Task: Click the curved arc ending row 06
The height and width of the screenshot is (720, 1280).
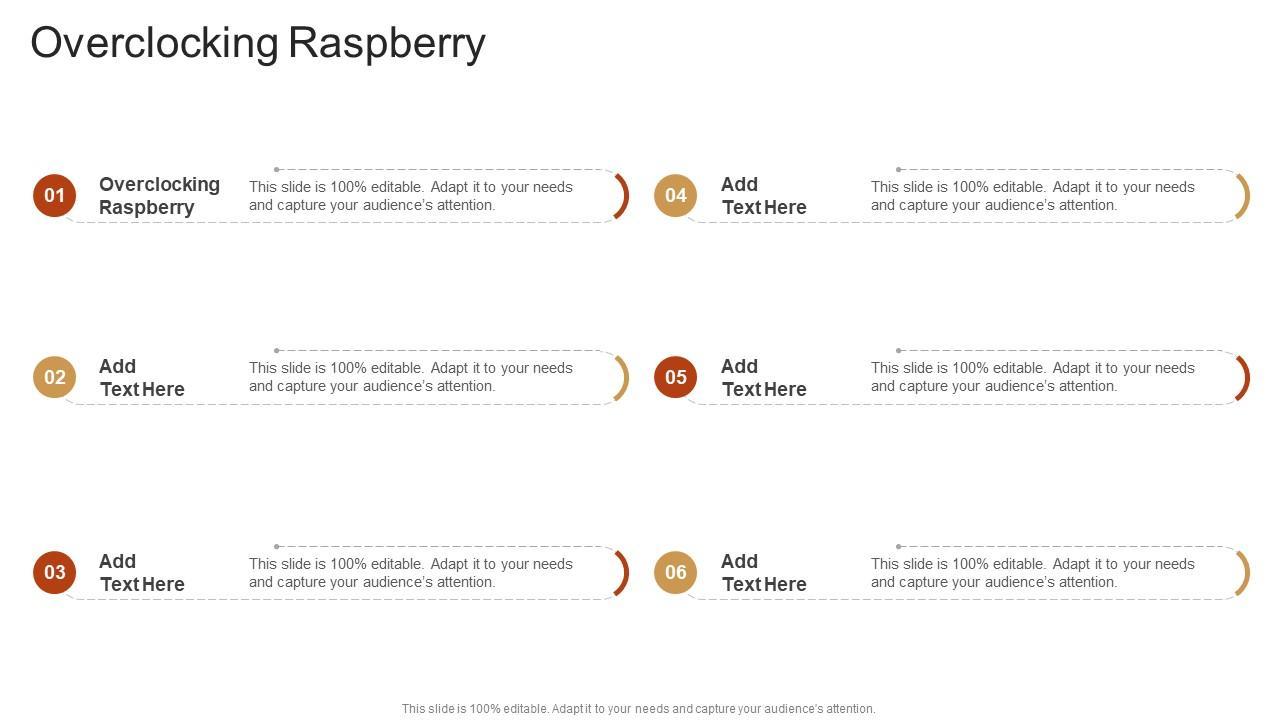Action: click(1245, 573)
